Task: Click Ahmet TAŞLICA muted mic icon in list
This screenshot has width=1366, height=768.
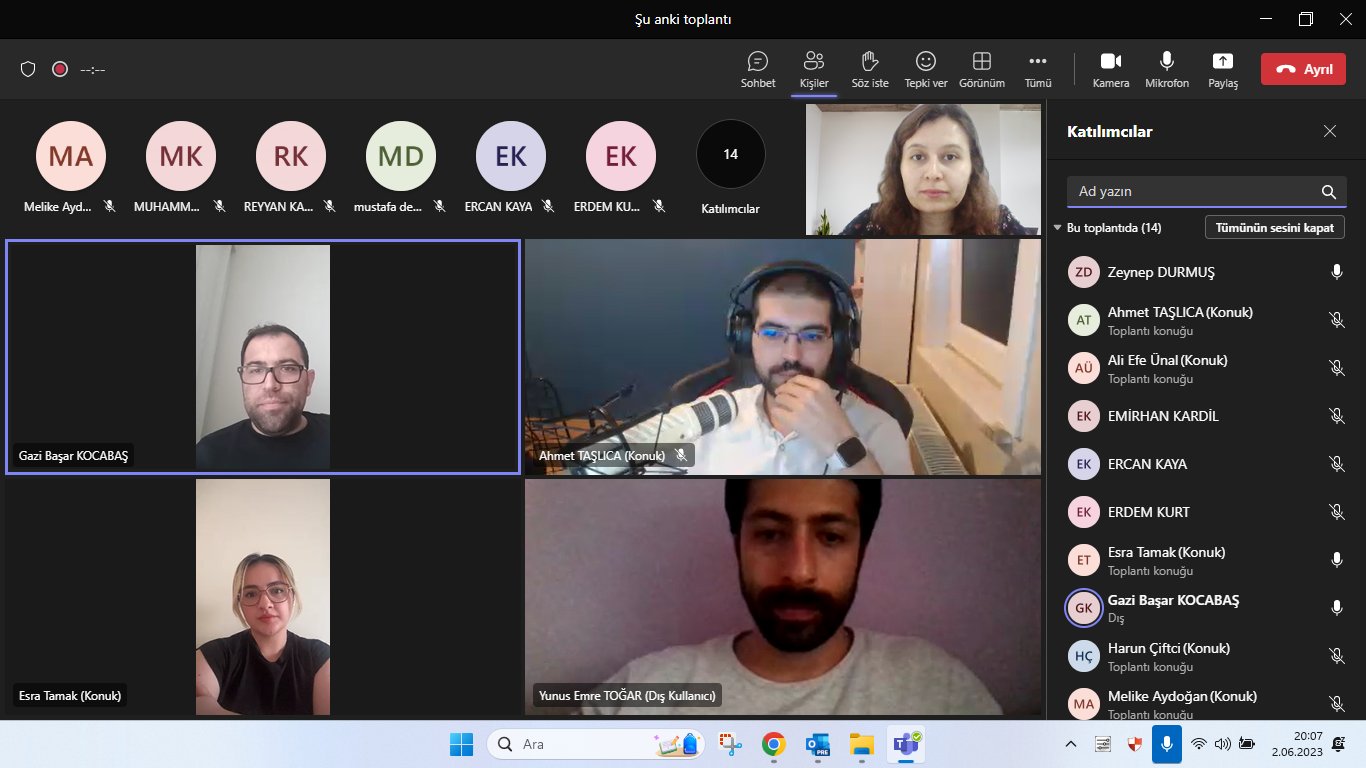Action: click(x=1337, y=320)
